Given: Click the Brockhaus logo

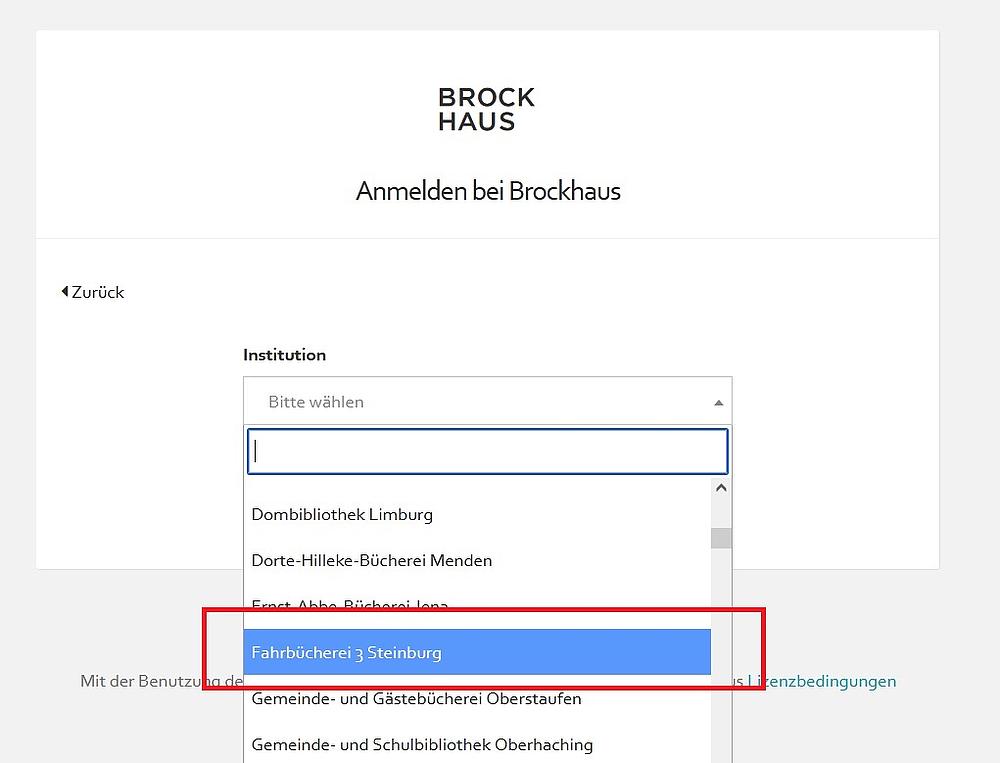Looking at the screenshot, I should pyautogui.click(x=487, y=109).
